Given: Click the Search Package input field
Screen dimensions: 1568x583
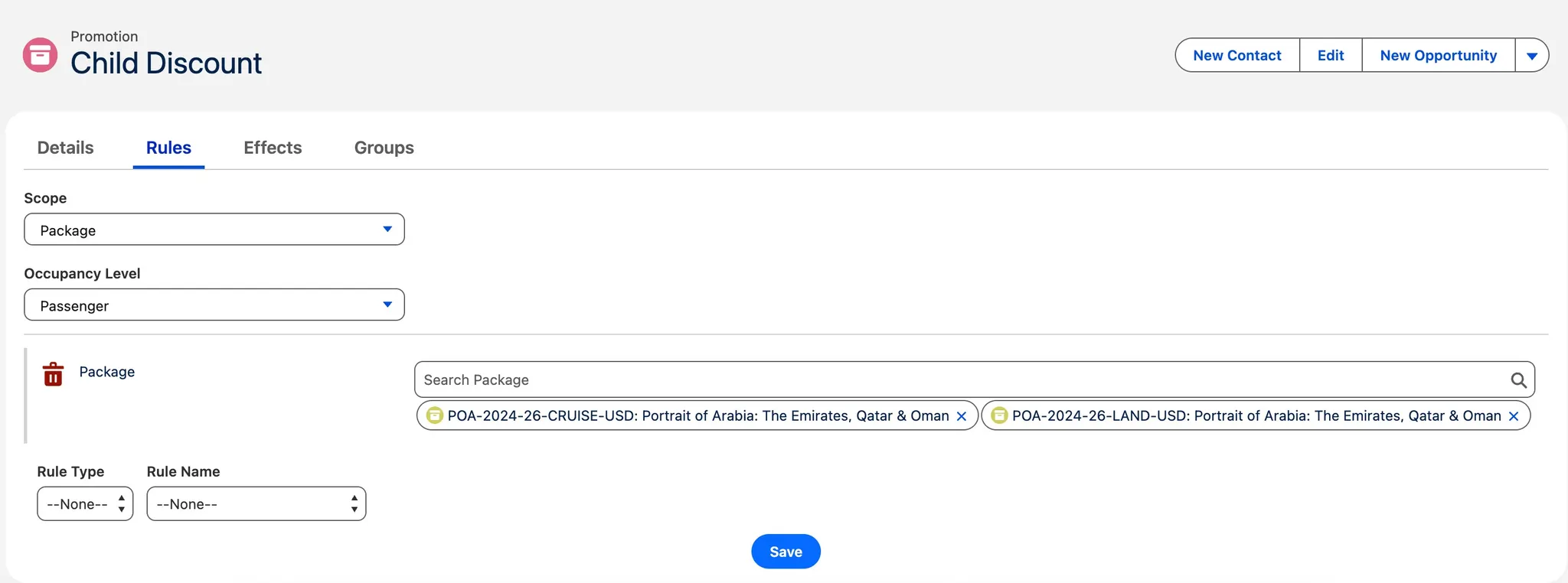Looking at the screenshot, I should 957,380.
